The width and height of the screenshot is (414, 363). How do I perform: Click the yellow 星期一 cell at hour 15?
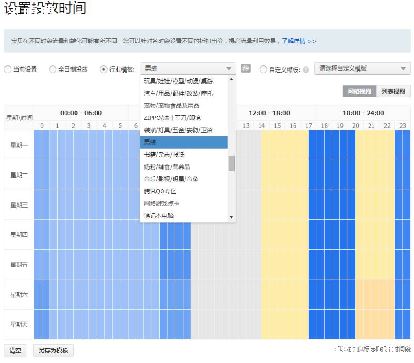point(277,145)
